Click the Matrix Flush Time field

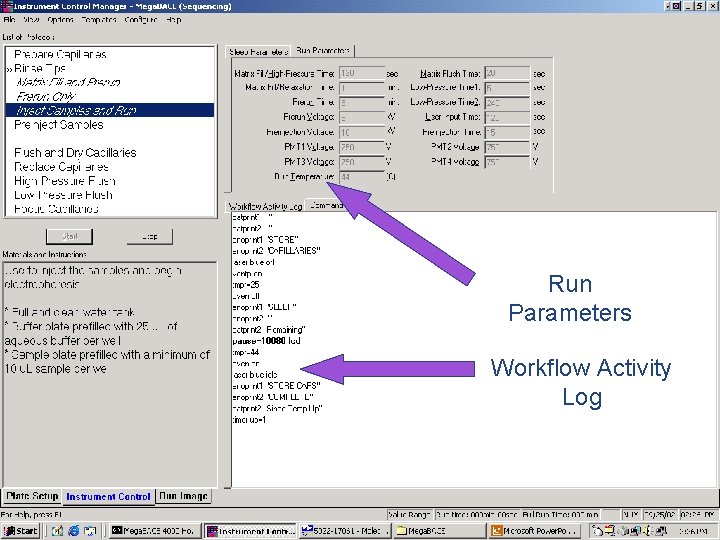(507, 73)
